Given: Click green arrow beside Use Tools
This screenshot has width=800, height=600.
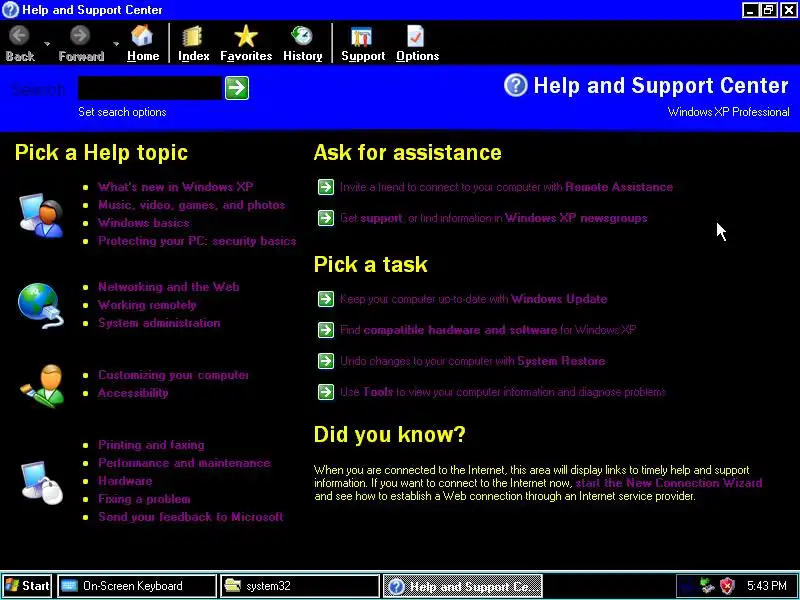Looking at the screenshot, I should point(326,392).
